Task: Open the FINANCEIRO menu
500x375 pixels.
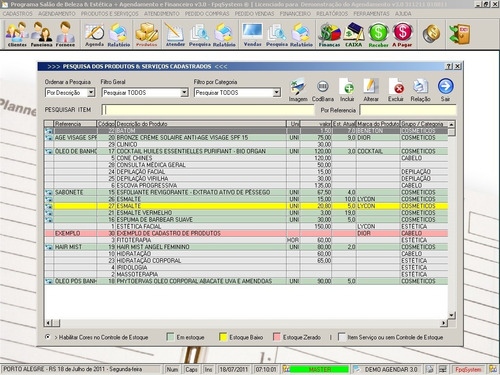Action: tap(295, 14)
